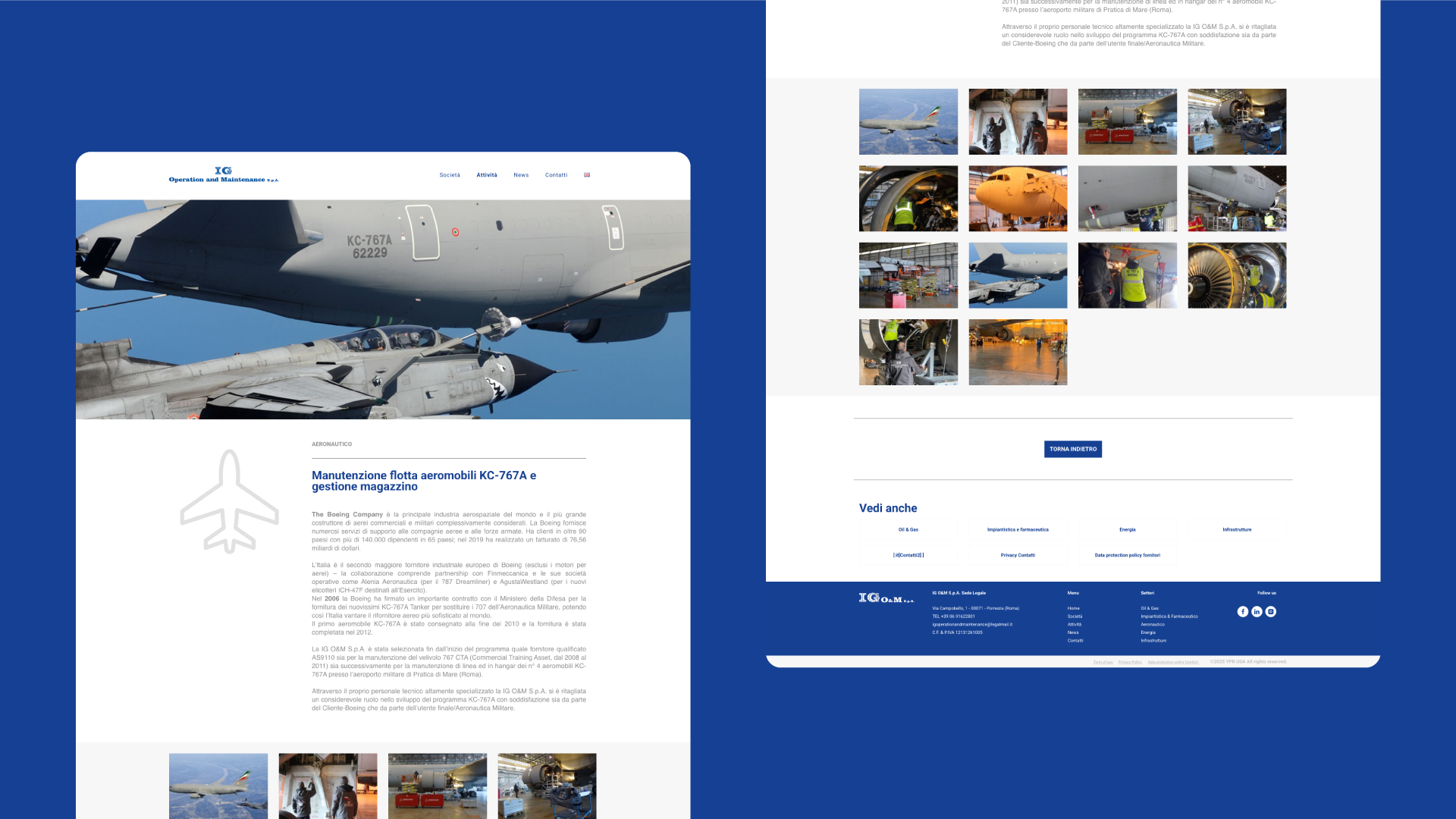
Task: Switch language using the English flag icon
Action: pyautogui.click(x=587, y=175)
